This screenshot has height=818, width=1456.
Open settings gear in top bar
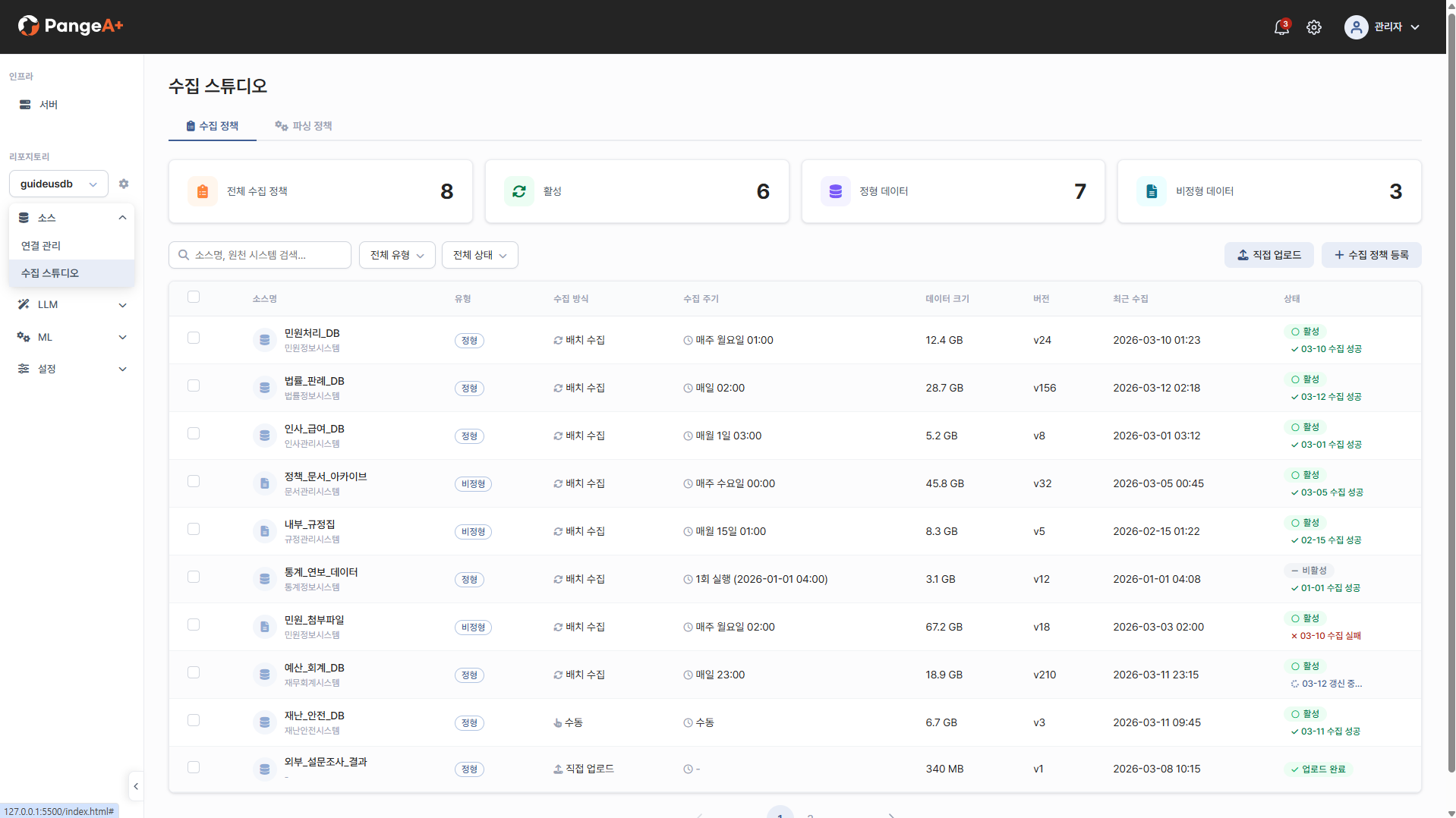pos(1314,27)
